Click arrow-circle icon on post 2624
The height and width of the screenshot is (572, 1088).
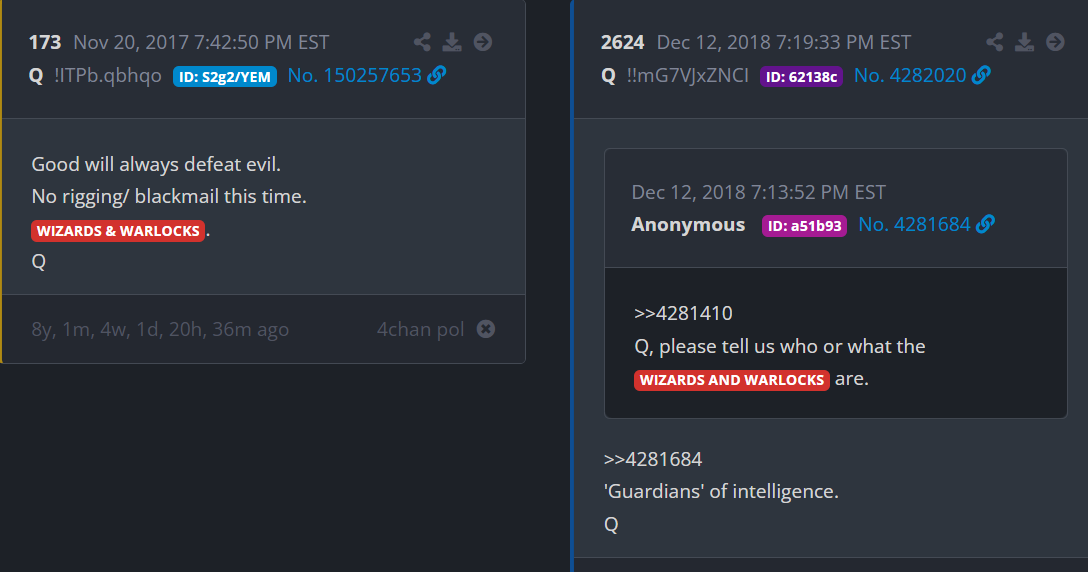point(1055,42)
